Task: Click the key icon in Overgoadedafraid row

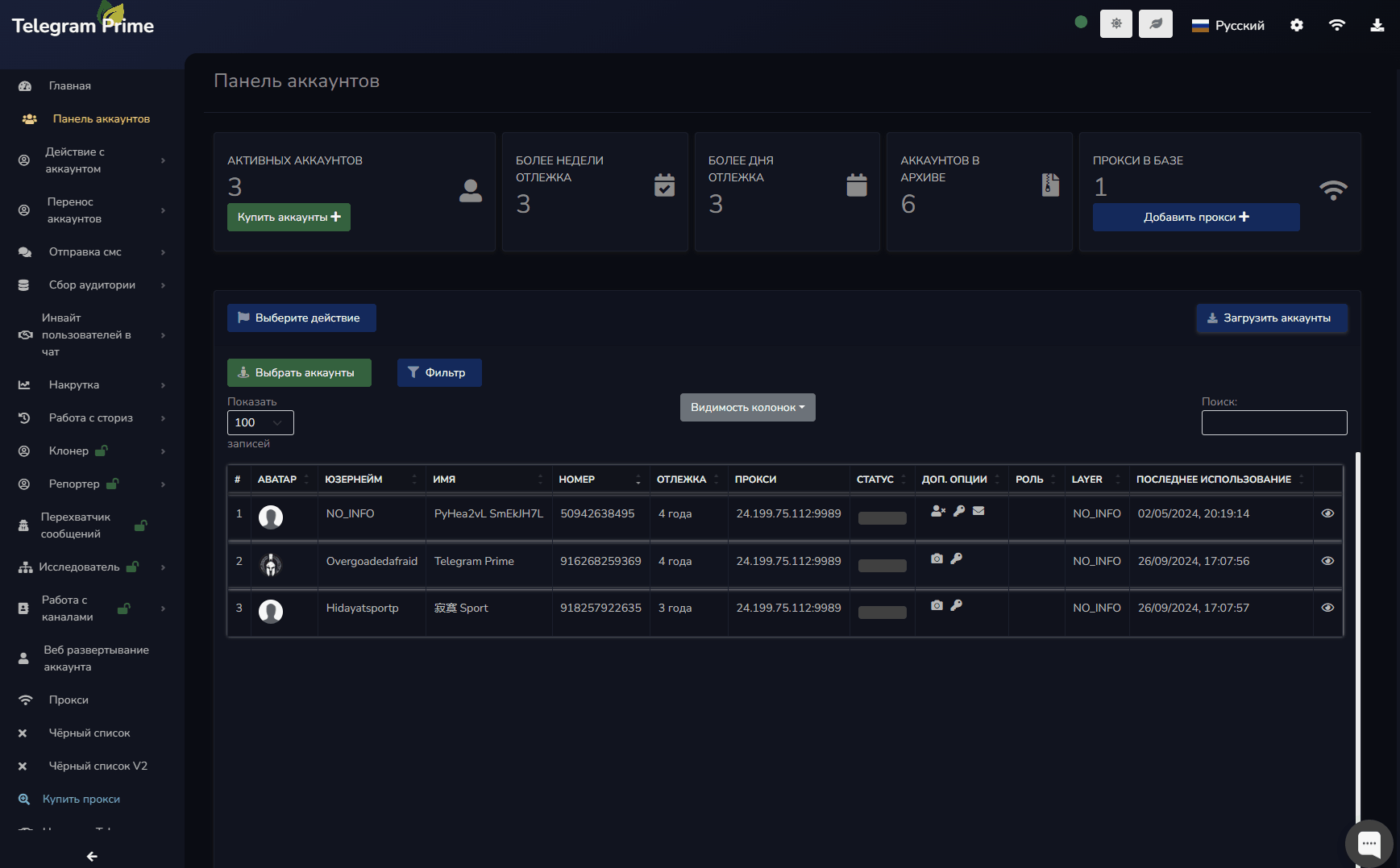Action: point(956,559)
